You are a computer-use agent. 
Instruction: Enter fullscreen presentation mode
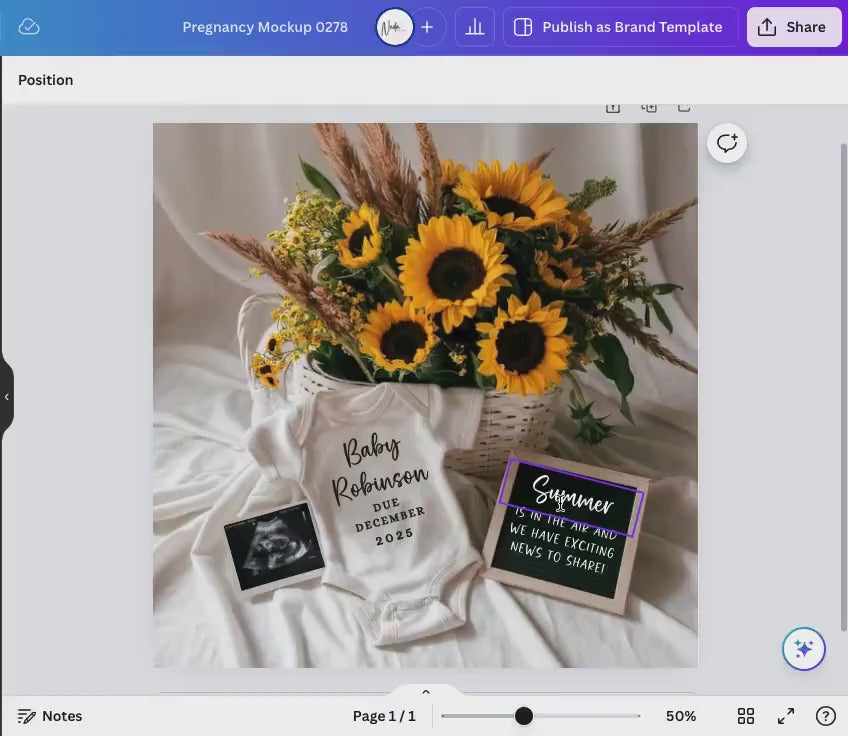click(786, 716)
